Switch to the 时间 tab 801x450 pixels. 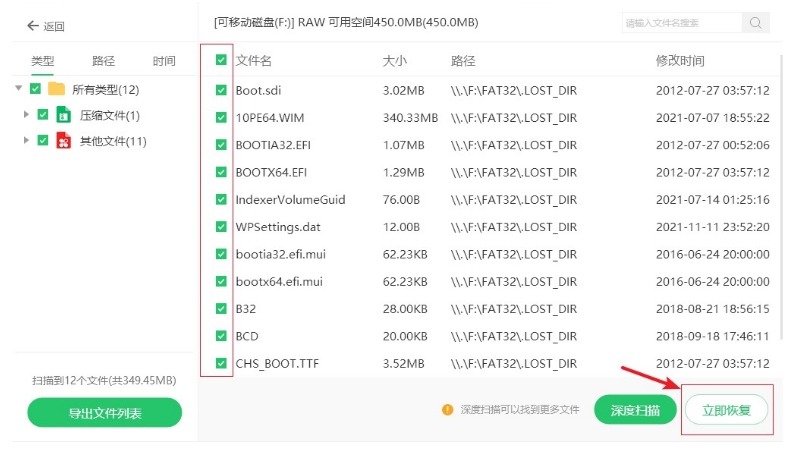(164, 61)
